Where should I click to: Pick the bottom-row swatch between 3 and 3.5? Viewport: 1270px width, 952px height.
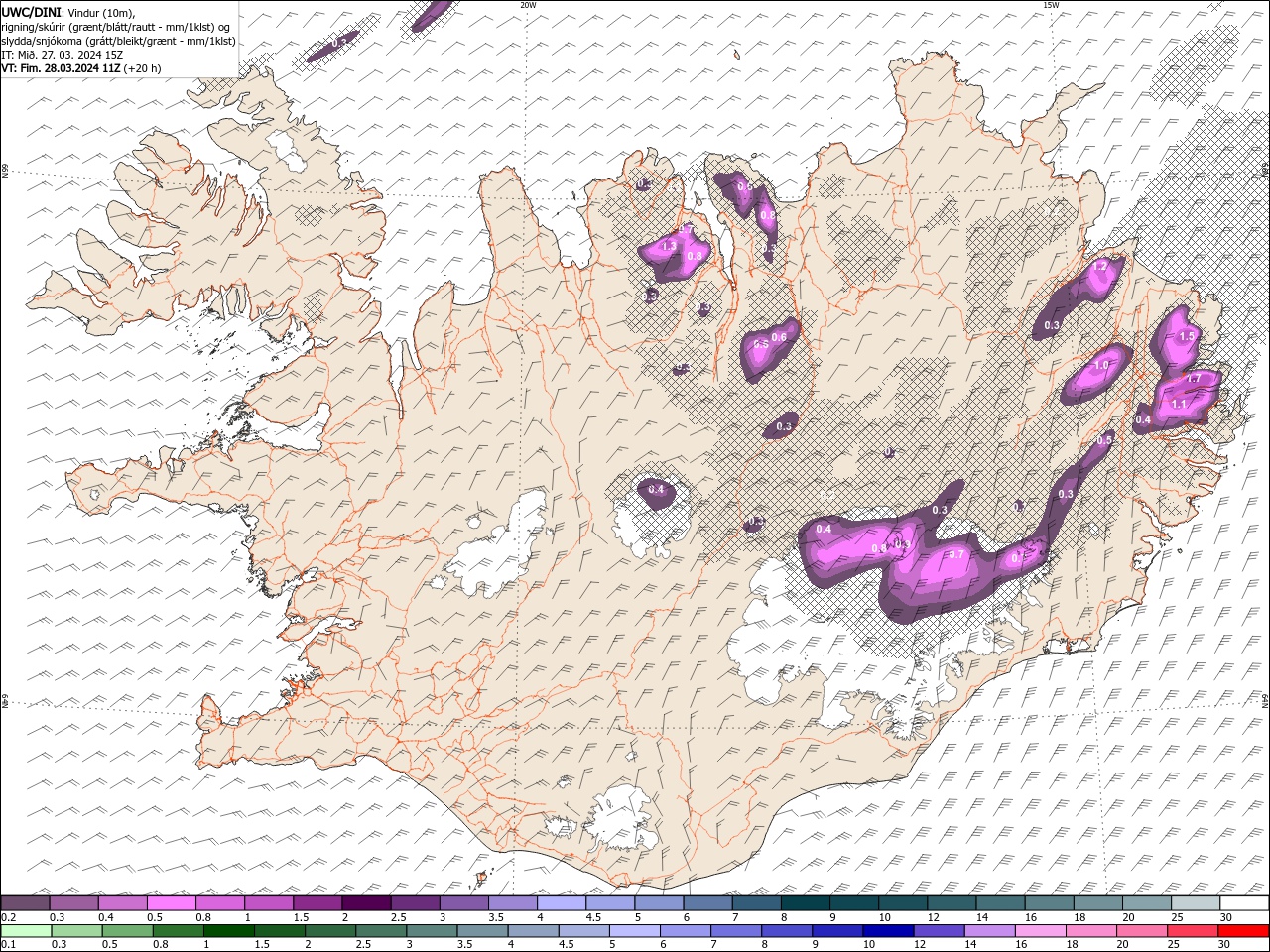(x=433, y=931)
